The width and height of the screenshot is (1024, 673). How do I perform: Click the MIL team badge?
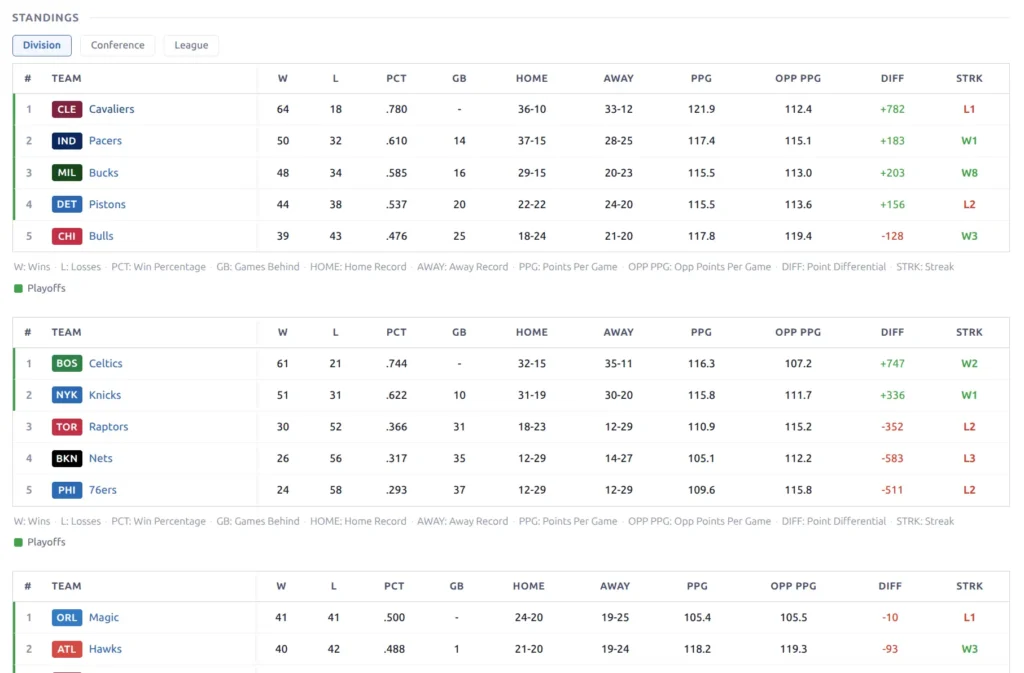[x=67, y=172]
